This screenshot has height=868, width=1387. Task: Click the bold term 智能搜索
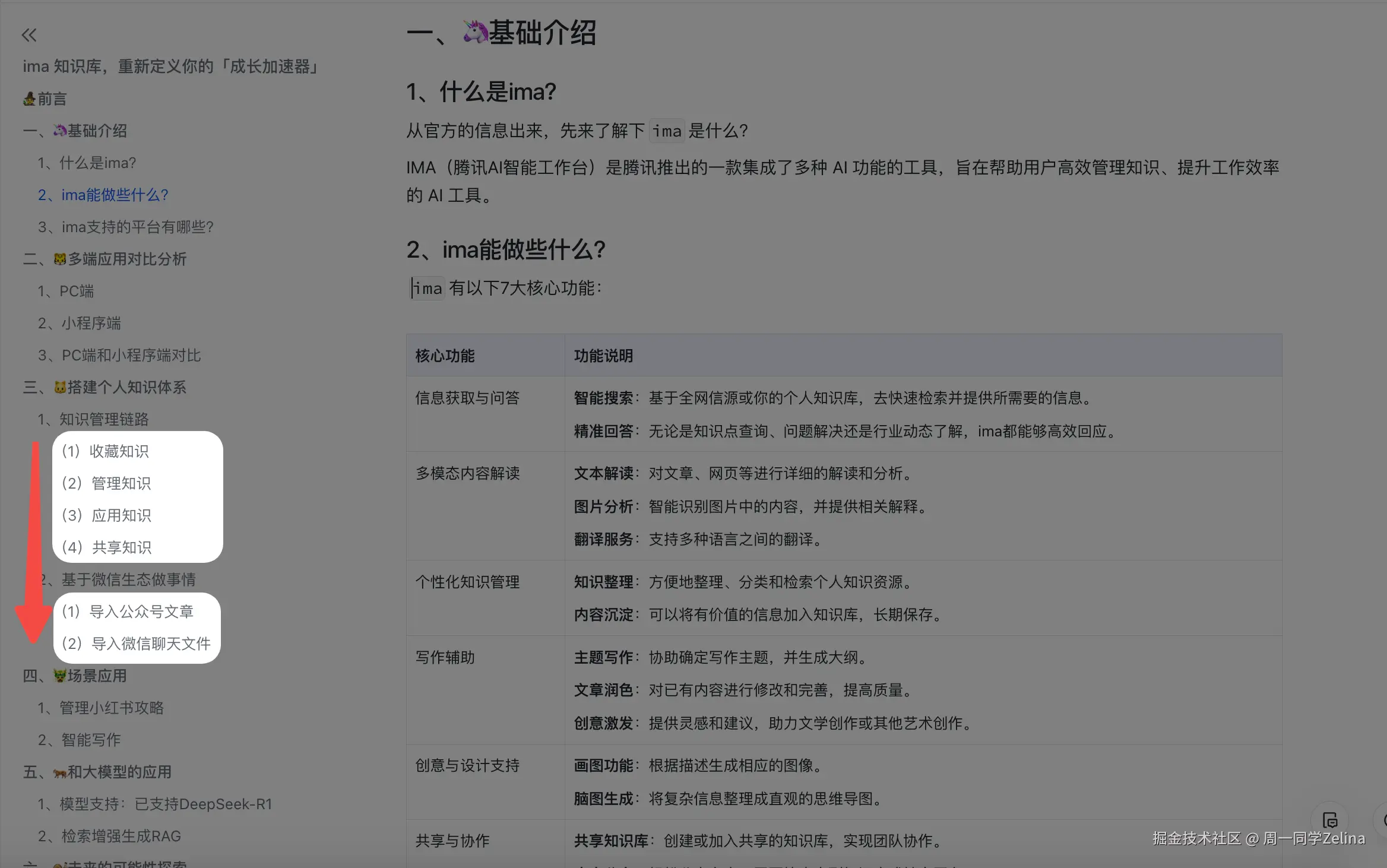tap(603, 398)
